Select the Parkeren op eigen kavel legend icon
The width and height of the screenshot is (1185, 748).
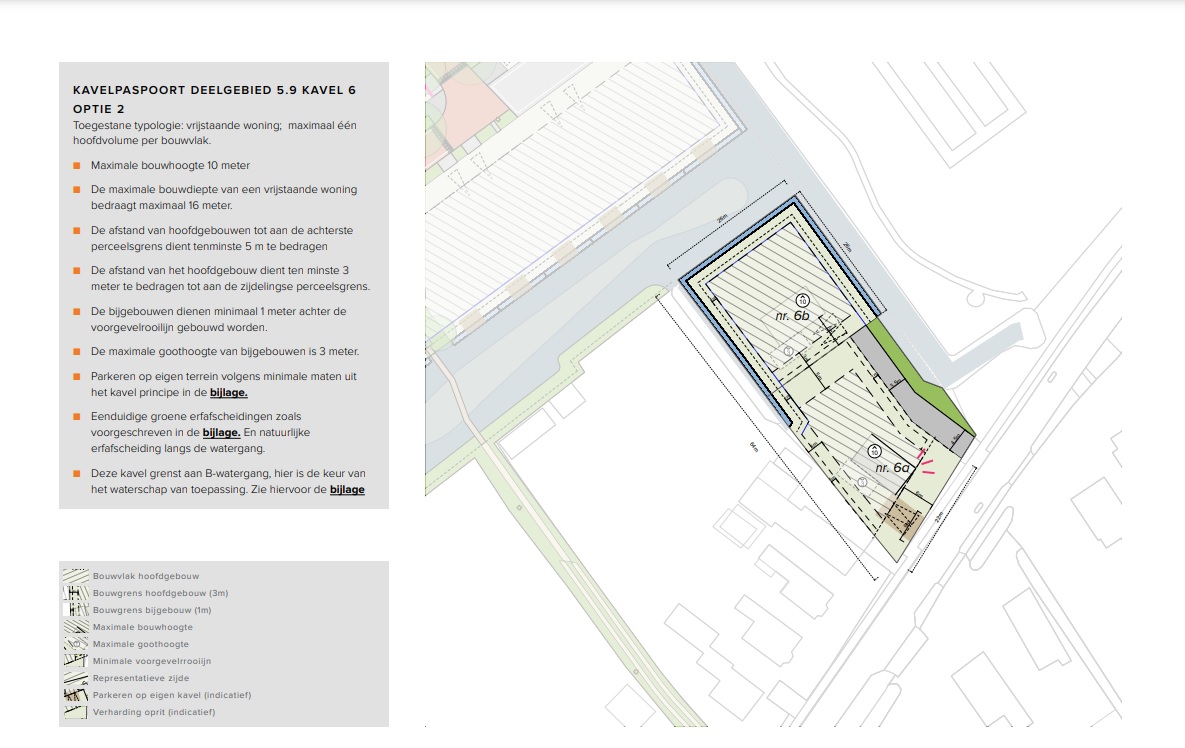[x=76, y=695]
